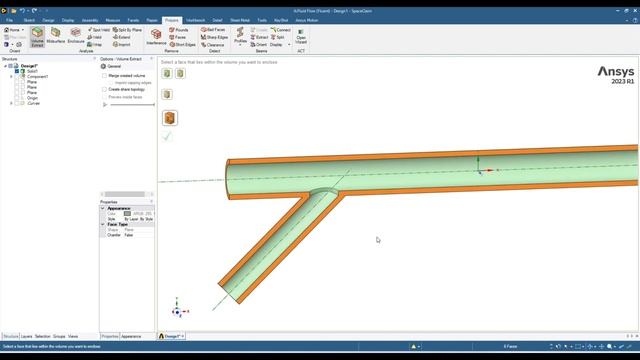Viewport: 640px width, 360px height.
Task: Open the Selection panel tab
Action: point(42,336)
